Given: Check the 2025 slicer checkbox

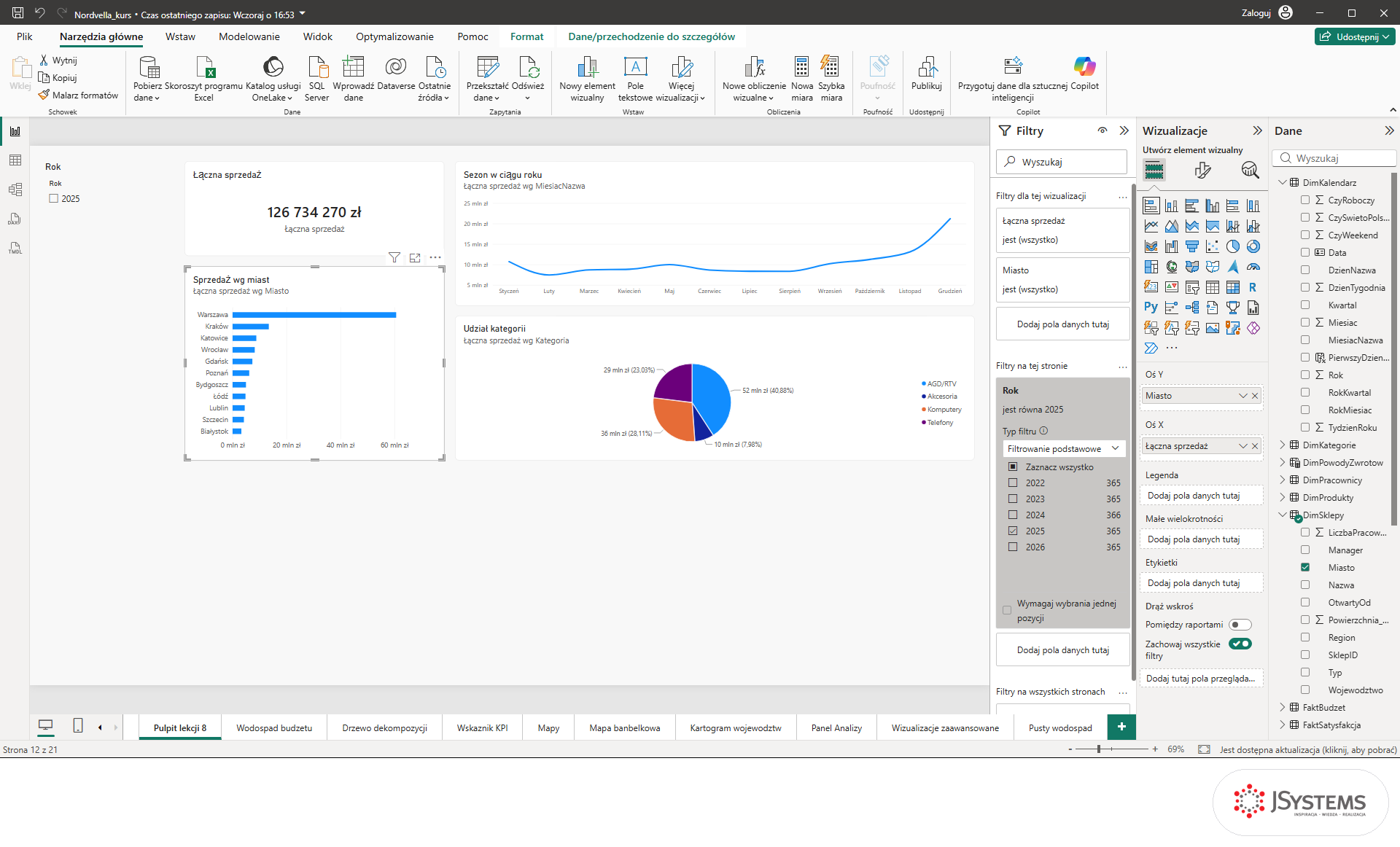Looking at the screenshot, I should [x=53, y=198].
